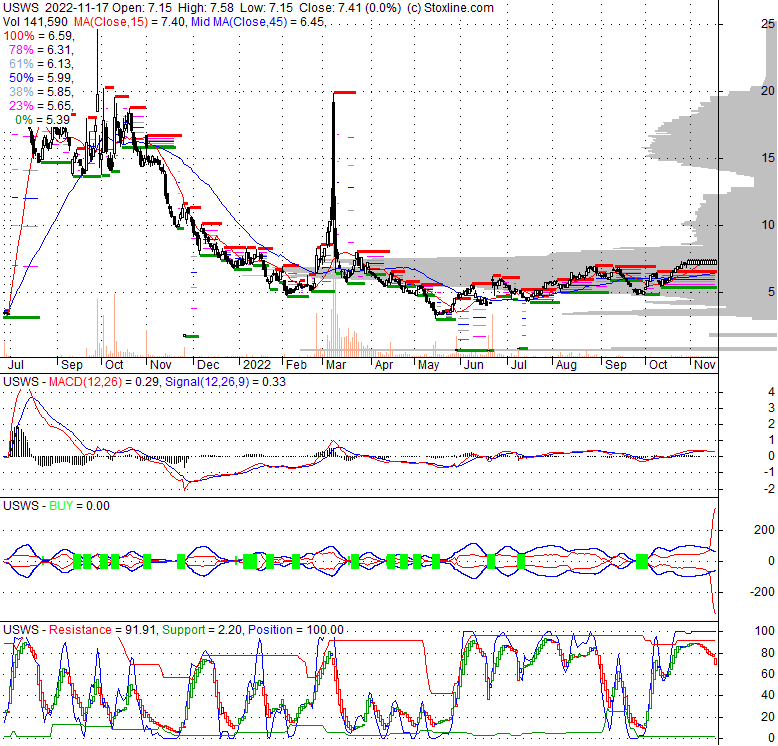Screen dimensions: 778x746
Task: Click the '4' value on MACD axis
Action: click(x=771, y=392)
